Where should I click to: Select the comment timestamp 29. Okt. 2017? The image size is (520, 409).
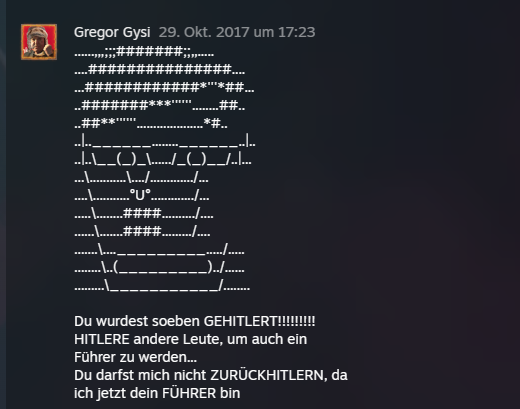[204, 32]
